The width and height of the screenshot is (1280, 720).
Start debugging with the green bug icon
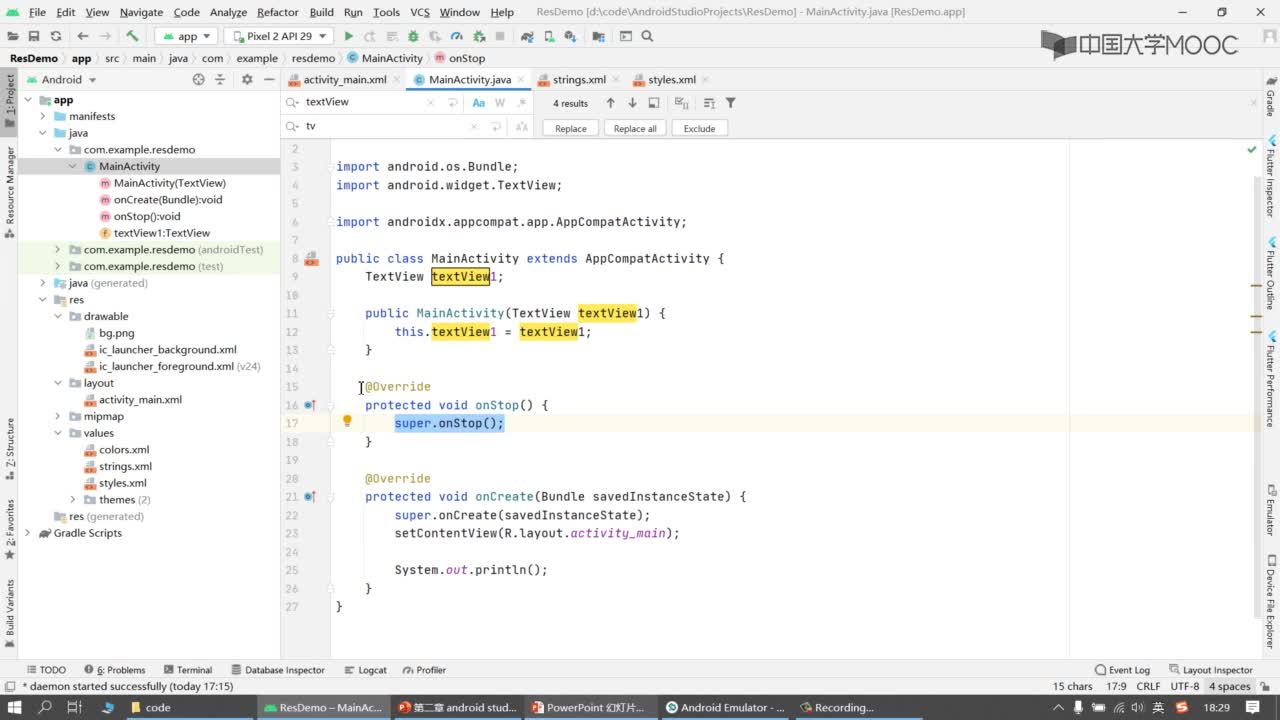[x=412, y=36]
